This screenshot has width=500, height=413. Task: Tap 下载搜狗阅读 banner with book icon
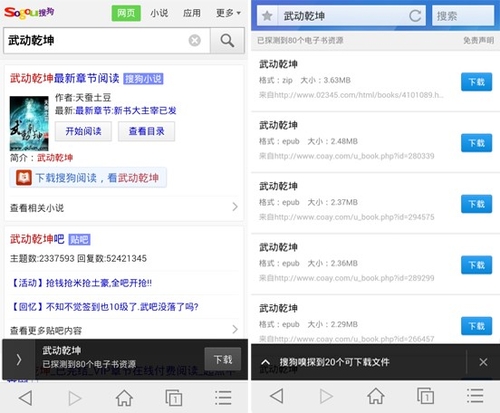pyautogui.click(x=88, y=178)
